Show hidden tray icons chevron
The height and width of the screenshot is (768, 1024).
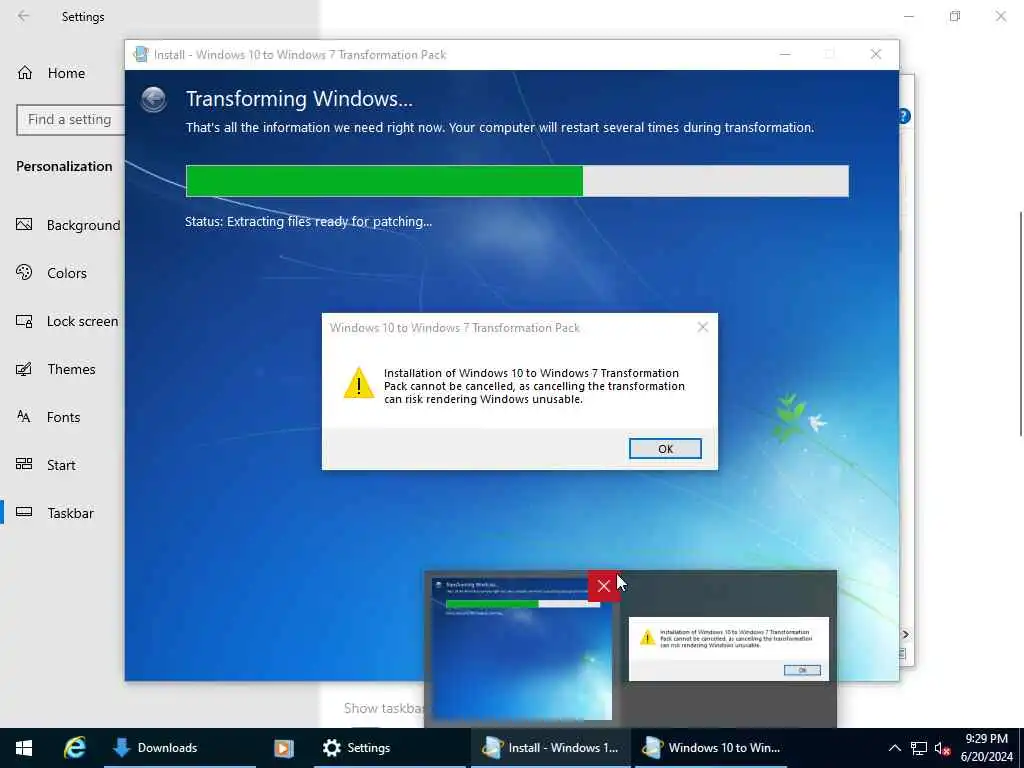point(895,748)
